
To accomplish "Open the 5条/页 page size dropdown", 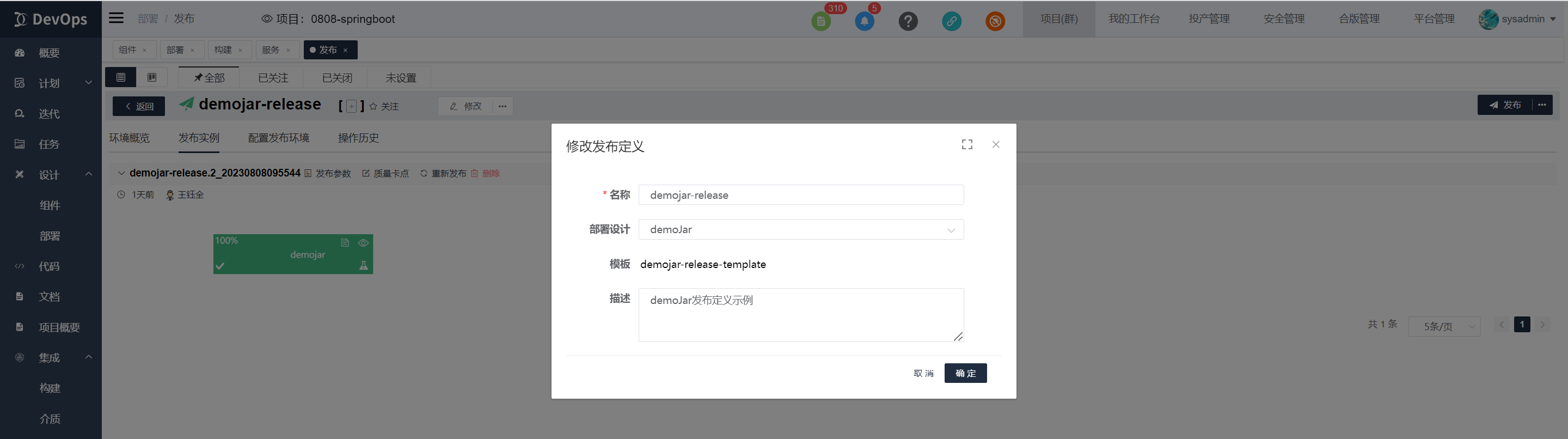I will [x=1444, y=326].
